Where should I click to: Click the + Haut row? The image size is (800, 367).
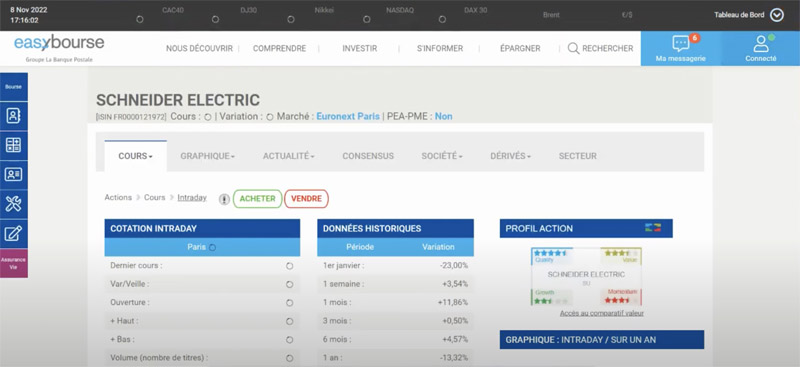[202, 321]
